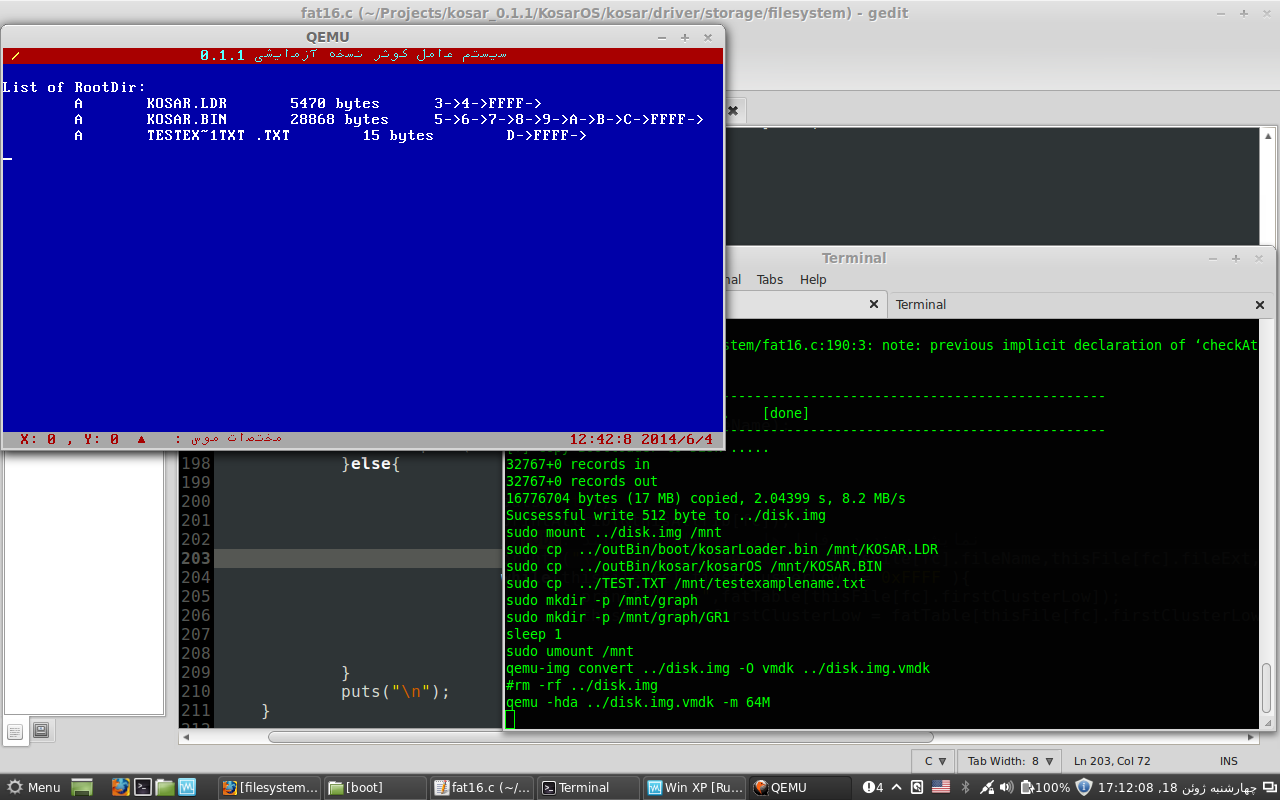
Task: Click the blue shield security tray icon
Action: coord(1084,787)
